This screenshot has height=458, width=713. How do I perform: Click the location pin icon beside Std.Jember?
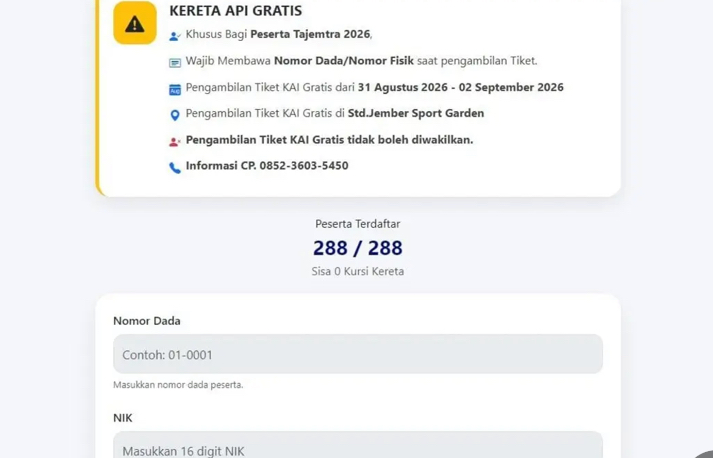click(175, 115)
